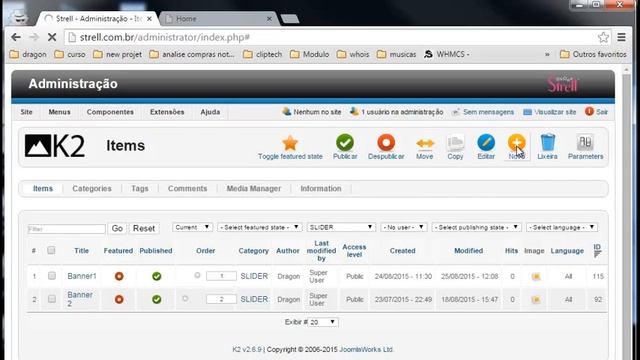Click the page vertical scrollbar
The width and height of the screenshot is (640, 360).
click(627, 212)
